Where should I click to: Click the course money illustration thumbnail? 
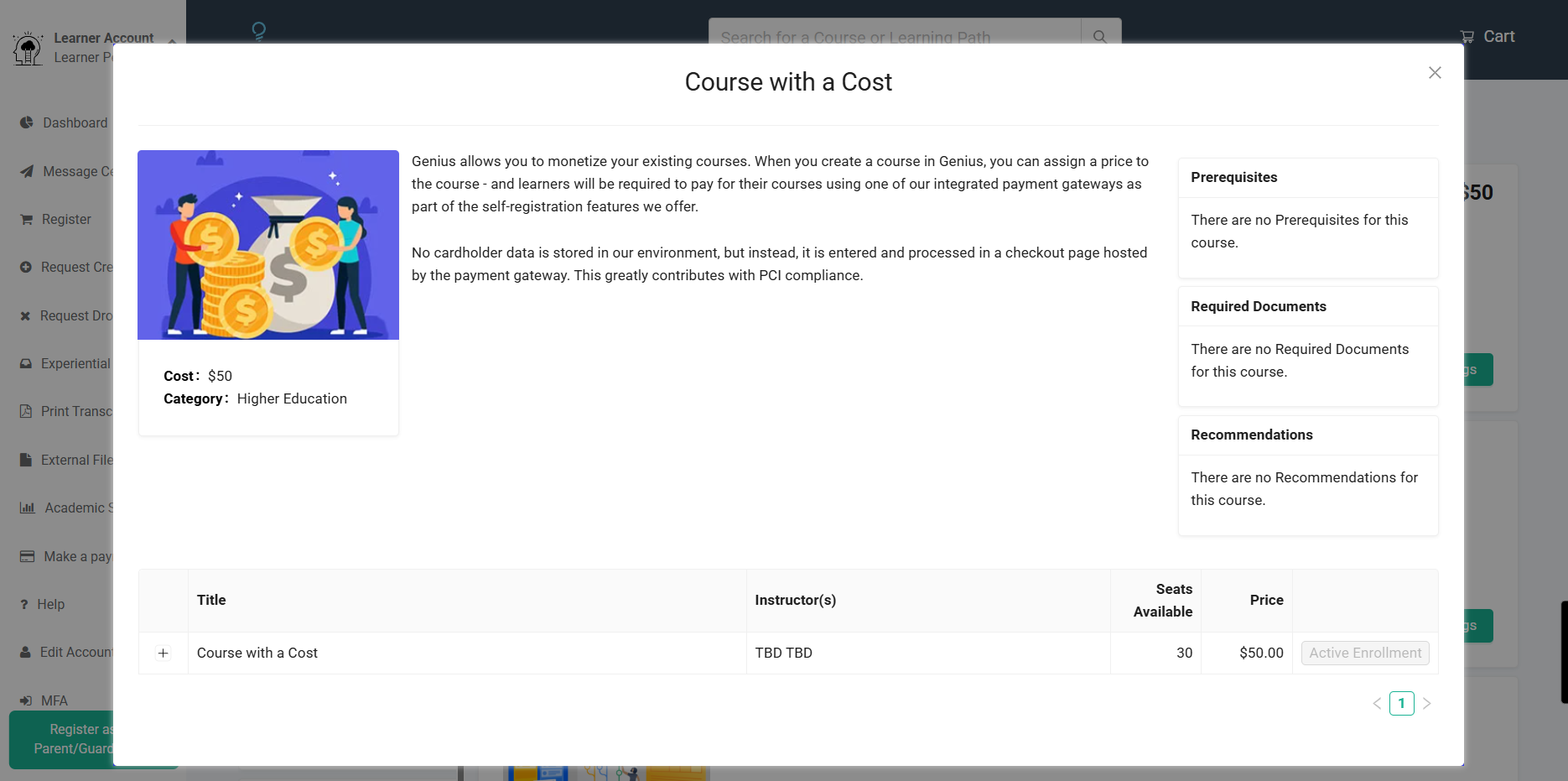click(x=268, y=245)
